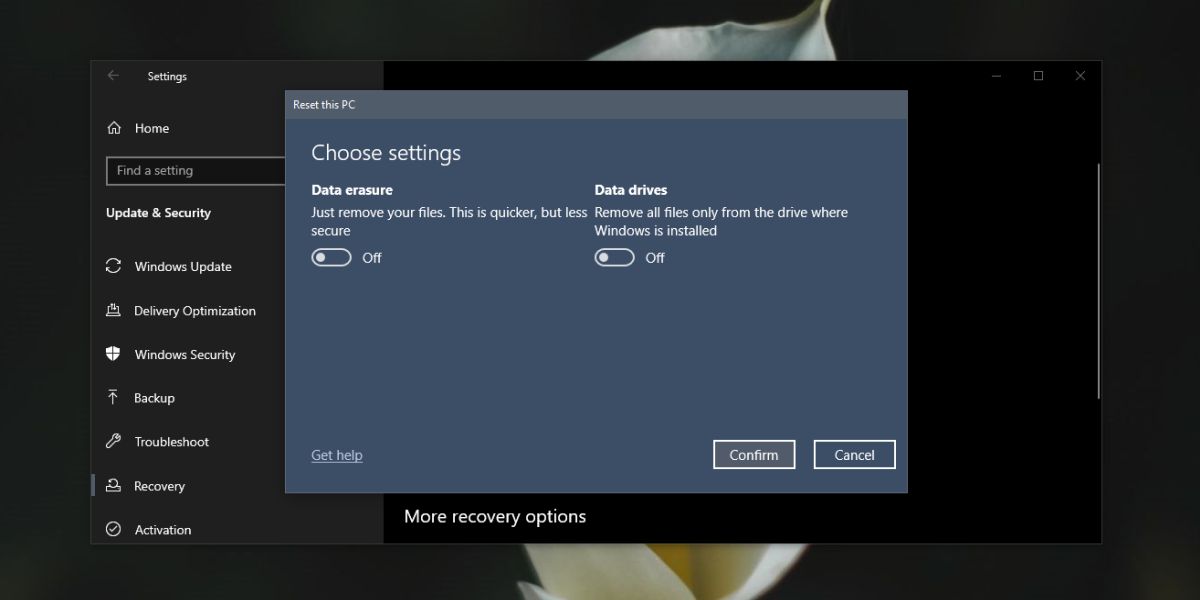This screenshot has width=1200, height=600.
Task: Open the Troubleshoot section
Action: coord(172,442)
